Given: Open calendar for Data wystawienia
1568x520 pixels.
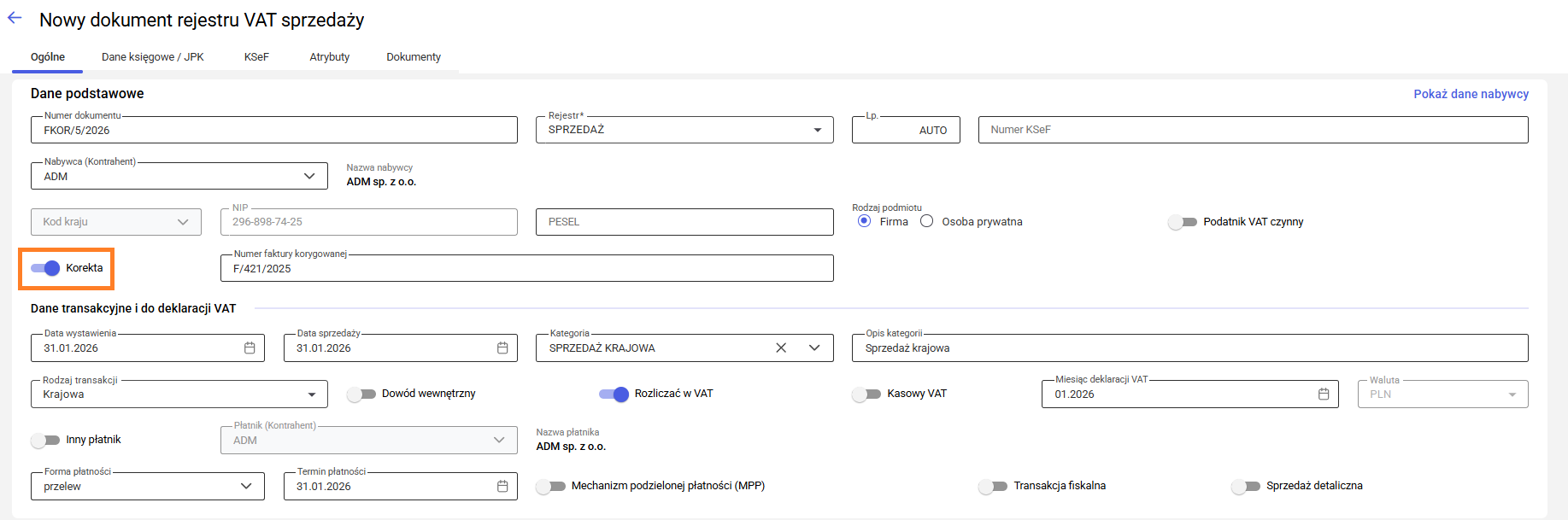Looking at the screenshot, I should [x=250, y=348].
